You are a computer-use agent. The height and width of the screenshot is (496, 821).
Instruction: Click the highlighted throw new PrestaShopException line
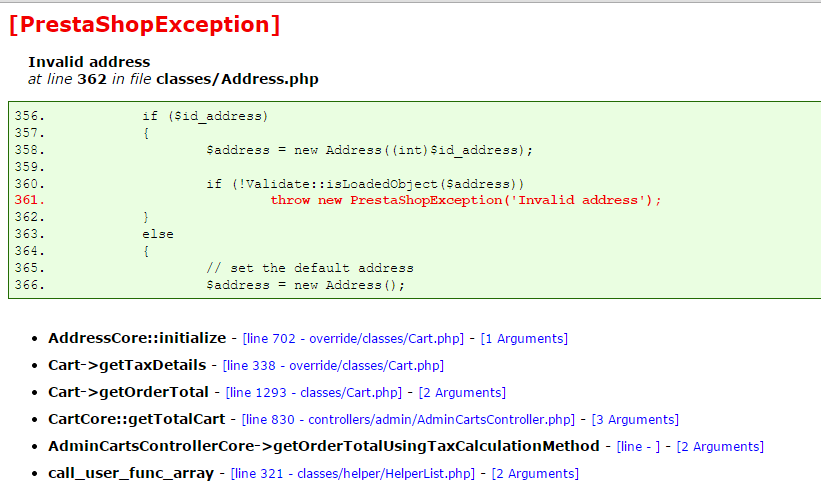click(x=466, y=200)
